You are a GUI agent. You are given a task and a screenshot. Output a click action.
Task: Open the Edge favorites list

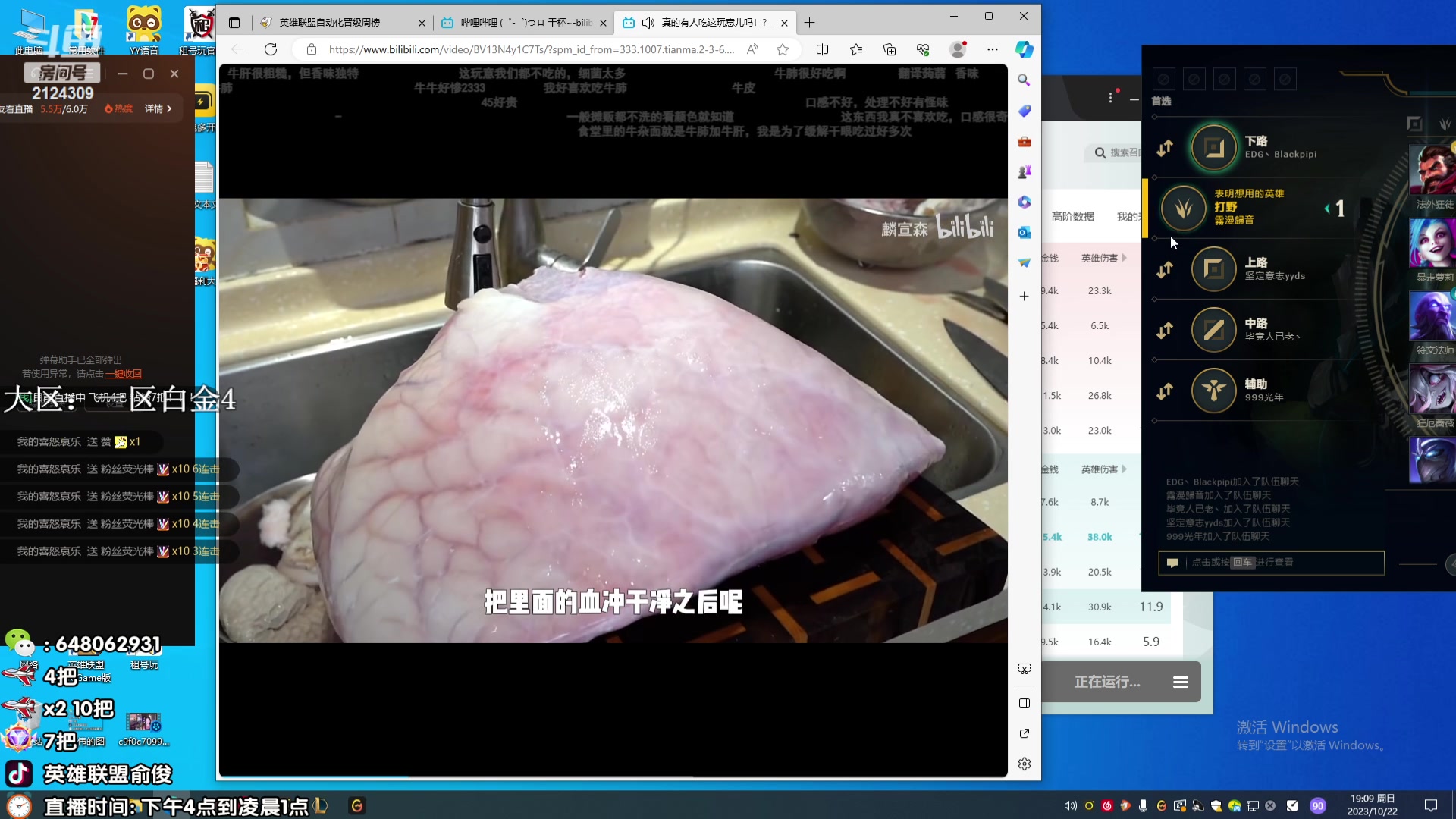tap(856, 49)
